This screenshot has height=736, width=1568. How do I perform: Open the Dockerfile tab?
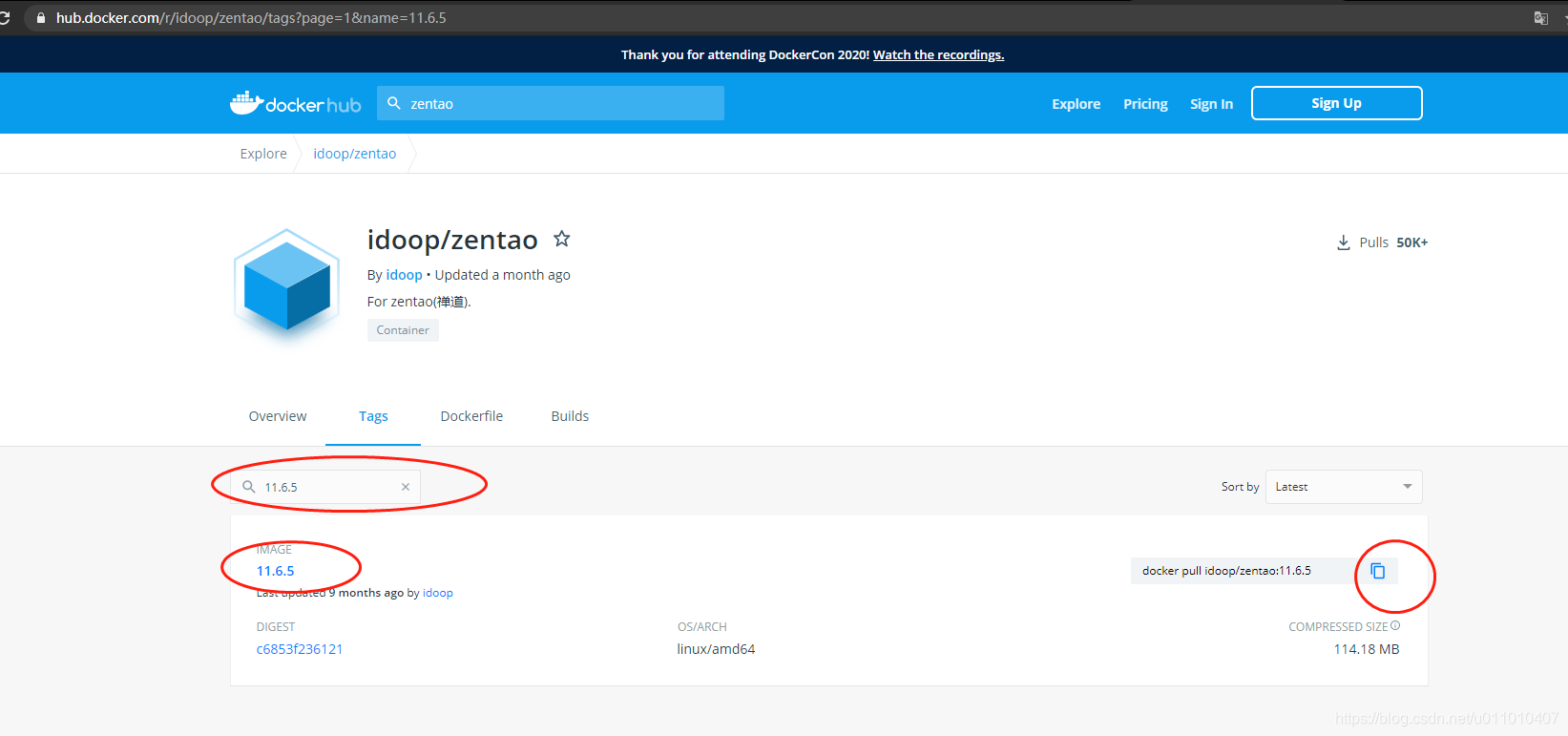tap(471, 416)
